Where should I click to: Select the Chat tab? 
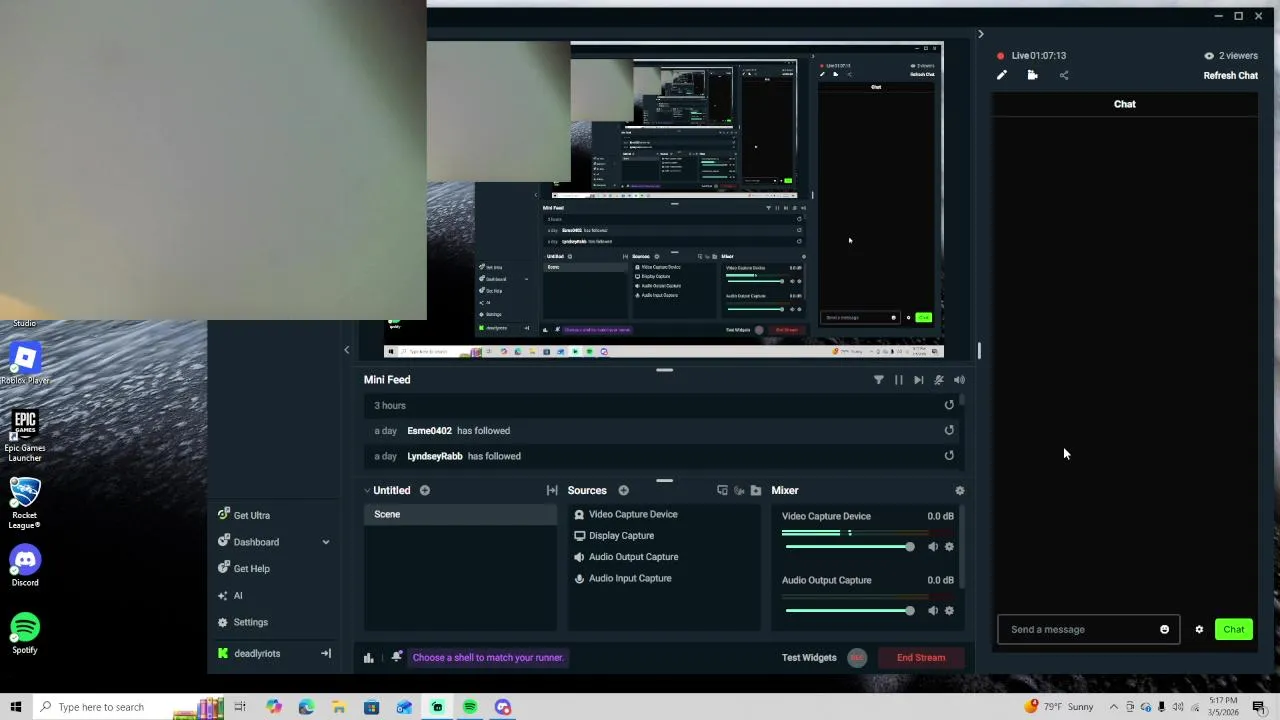click(1125, 104)
